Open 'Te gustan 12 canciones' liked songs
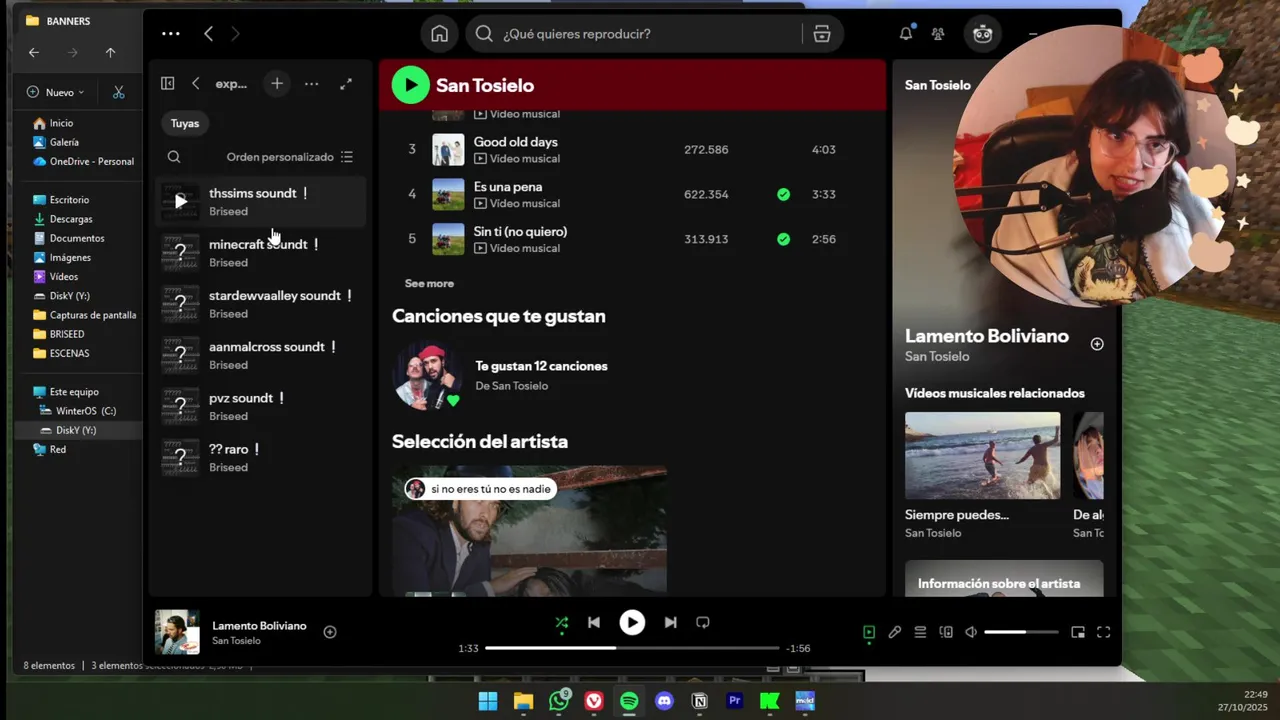 point(541,366)
